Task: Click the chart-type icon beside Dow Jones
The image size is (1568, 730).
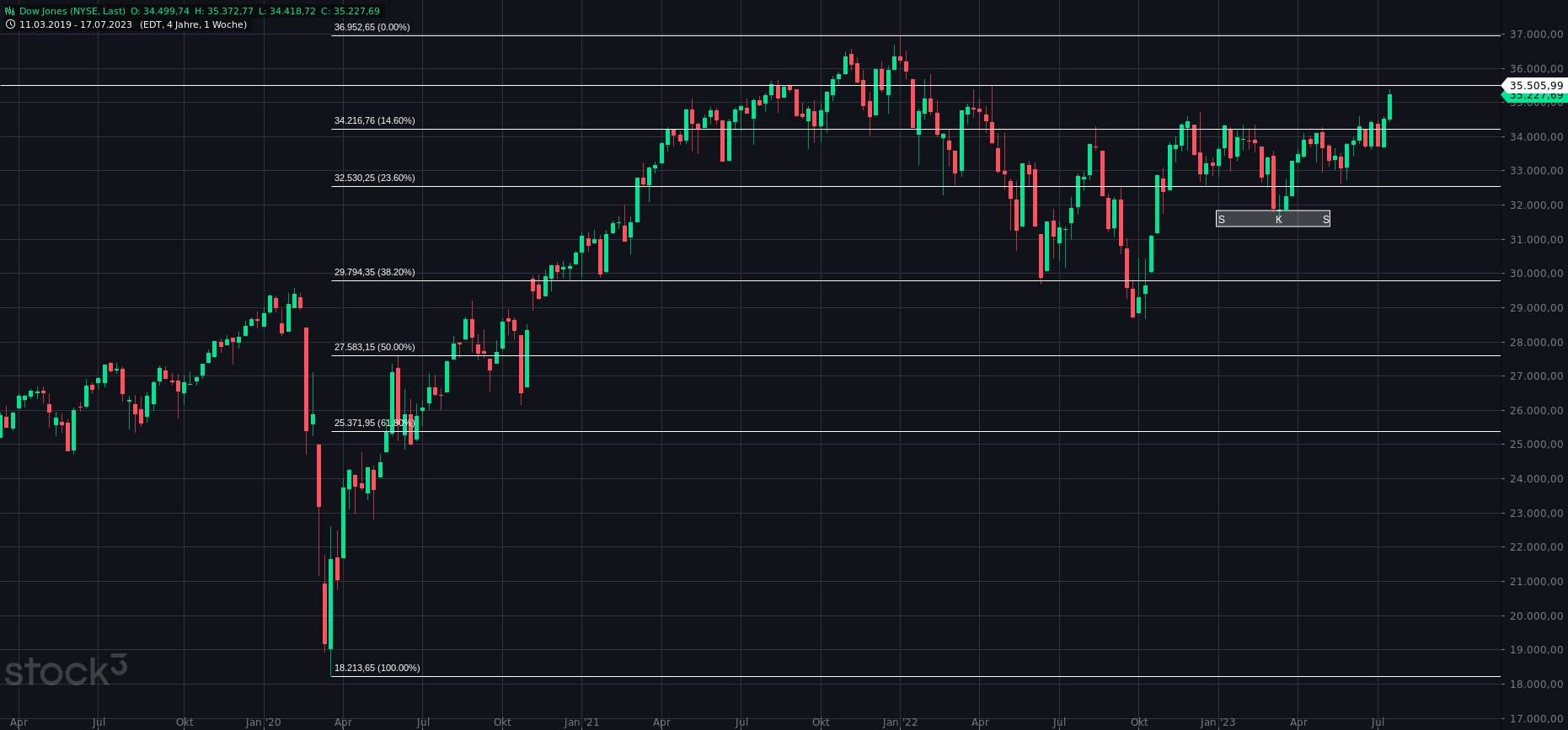Action: click(x=10, y=12)
